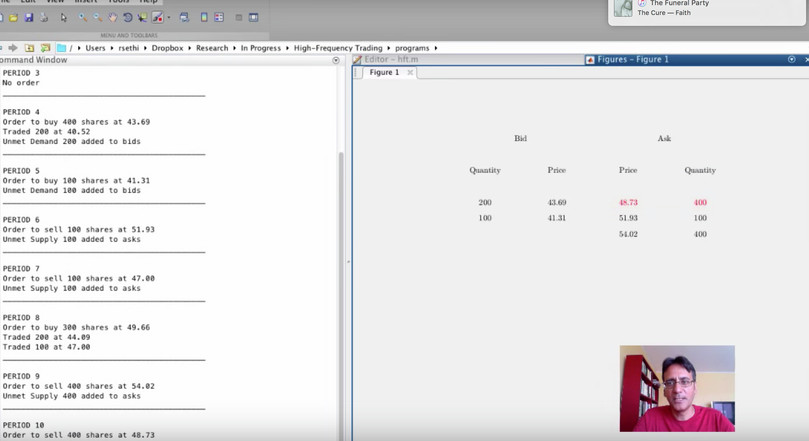Viewport: 809px width, 441px height.
Task: Toggle the Insert Legend button
Action: coord(219,18)
